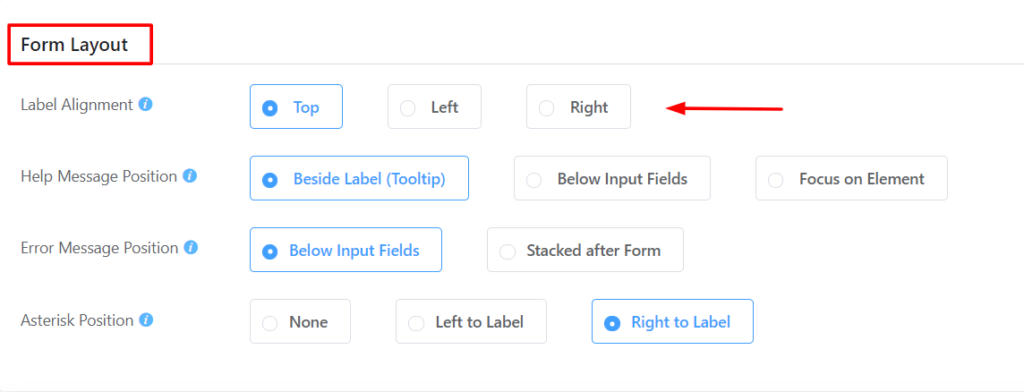Click the Error Message Position label text
Screen dimensions: 1024x392
[99, 248]
